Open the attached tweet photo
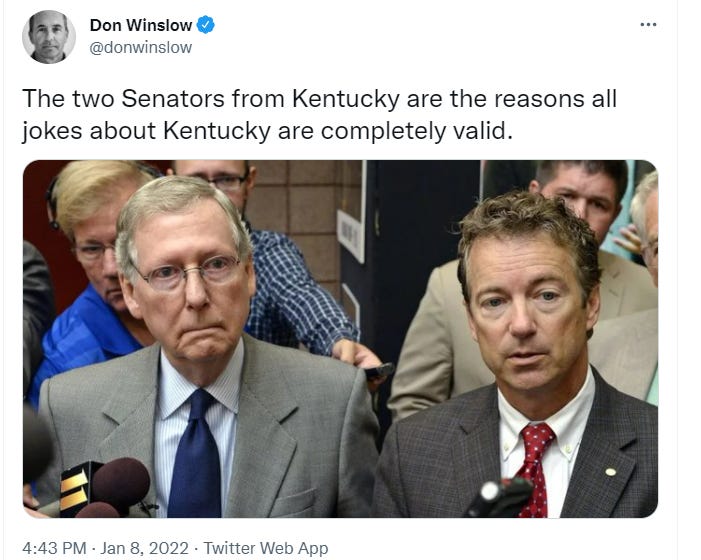Image resolution: width=701 pixels, height=560 pixels. tap(340, 339)
